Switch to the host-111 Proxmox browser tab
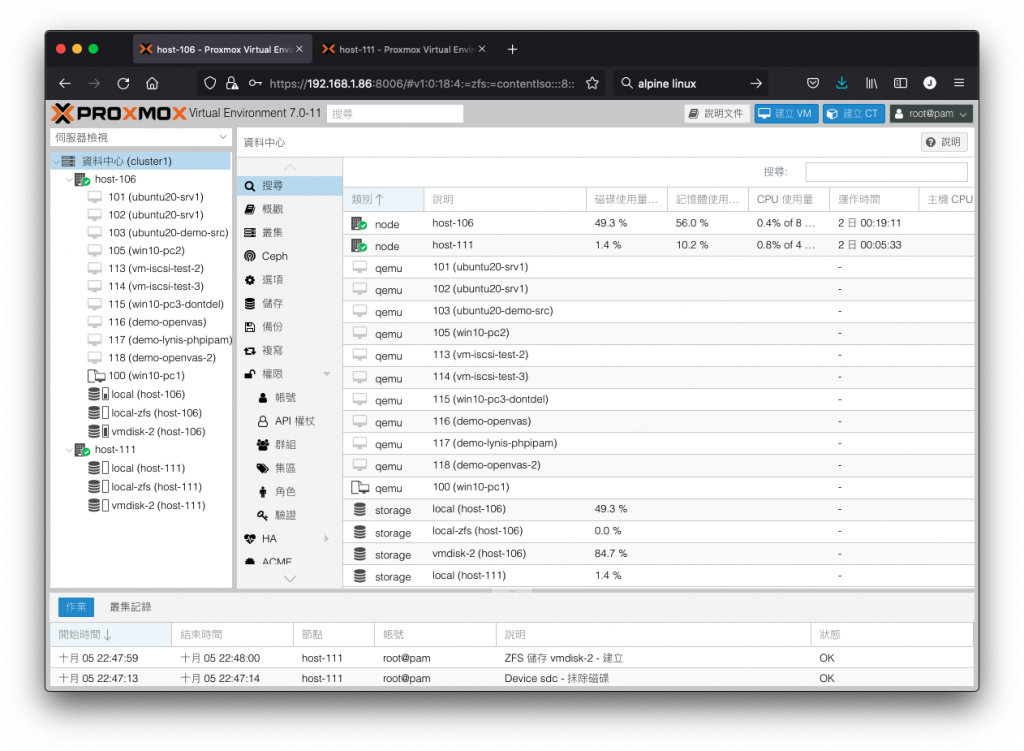 pos(404,49)
